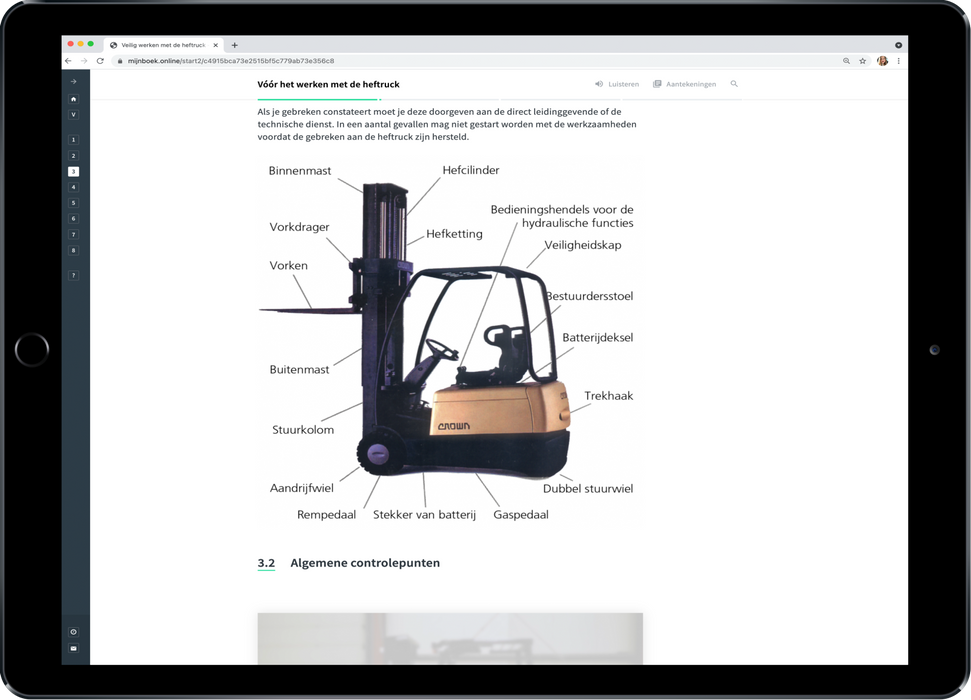Bookmark the page with the star icon

862,61
